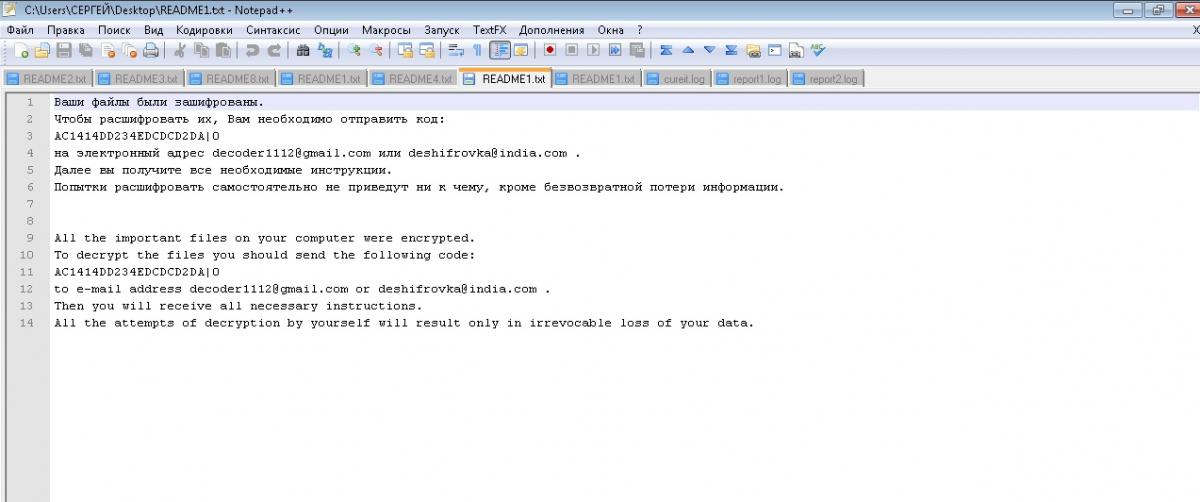Screen dimensions: 1200x502
Task: Click the Redo arrow icon
Action: [274, 50]
